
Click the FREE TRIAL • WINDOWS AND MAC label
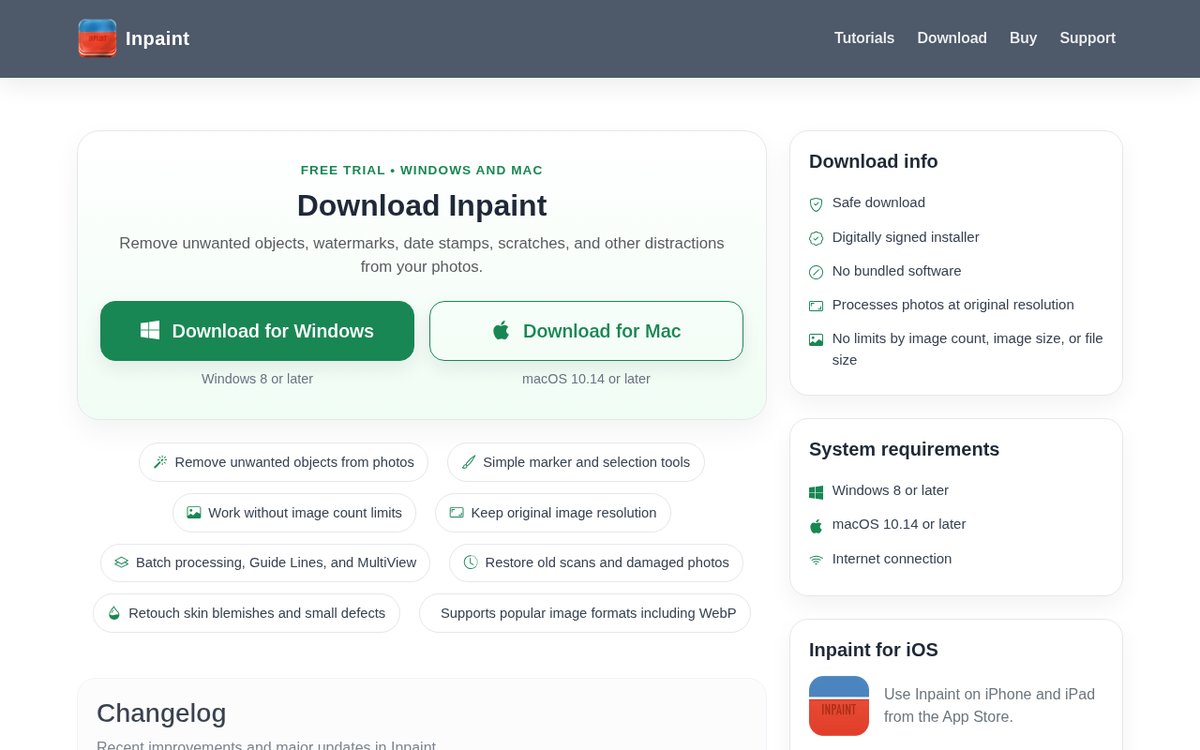tap(422, 170)
